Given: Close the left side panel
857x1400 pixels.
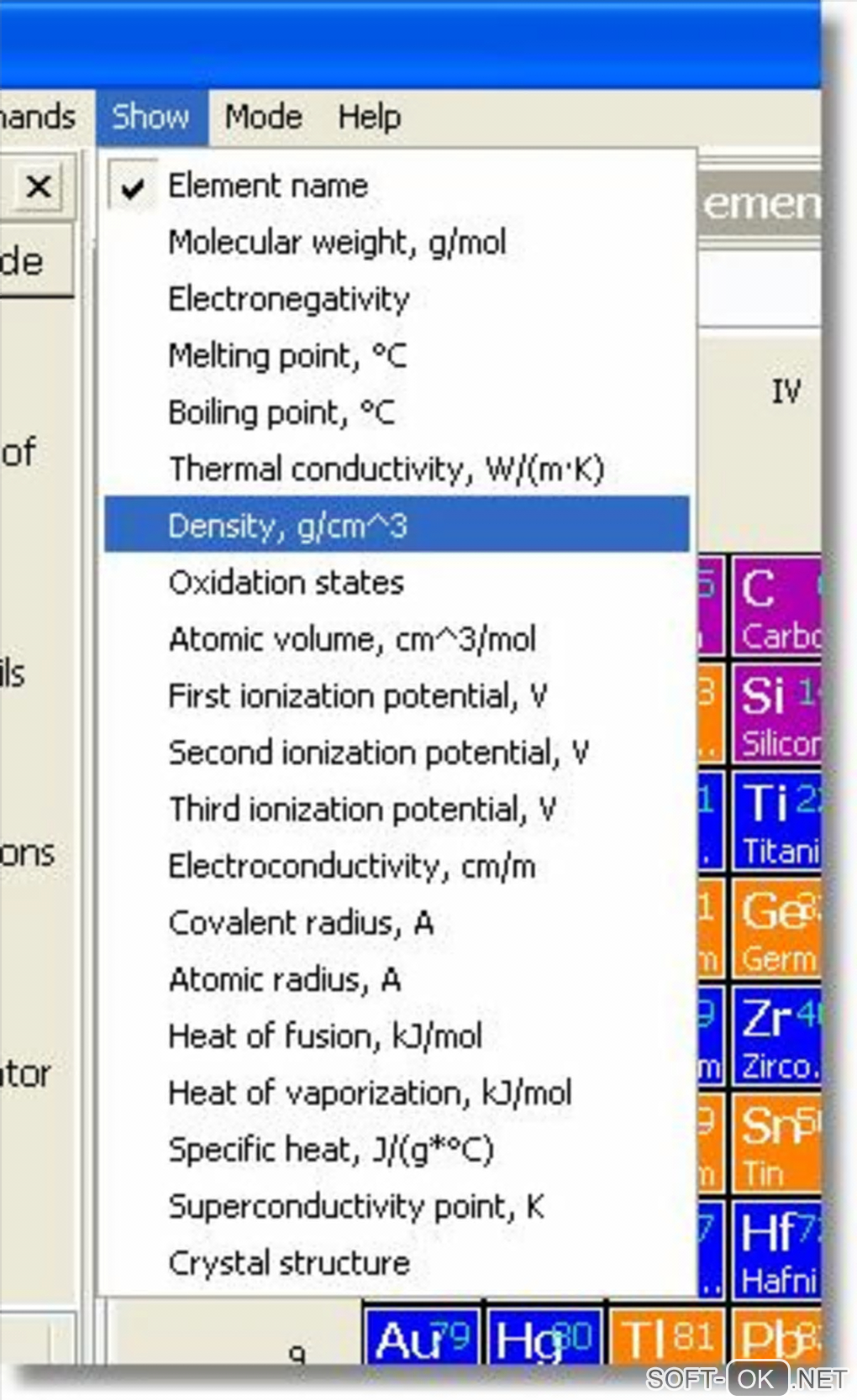Looking at the screenshot, I should click(39, 186).
